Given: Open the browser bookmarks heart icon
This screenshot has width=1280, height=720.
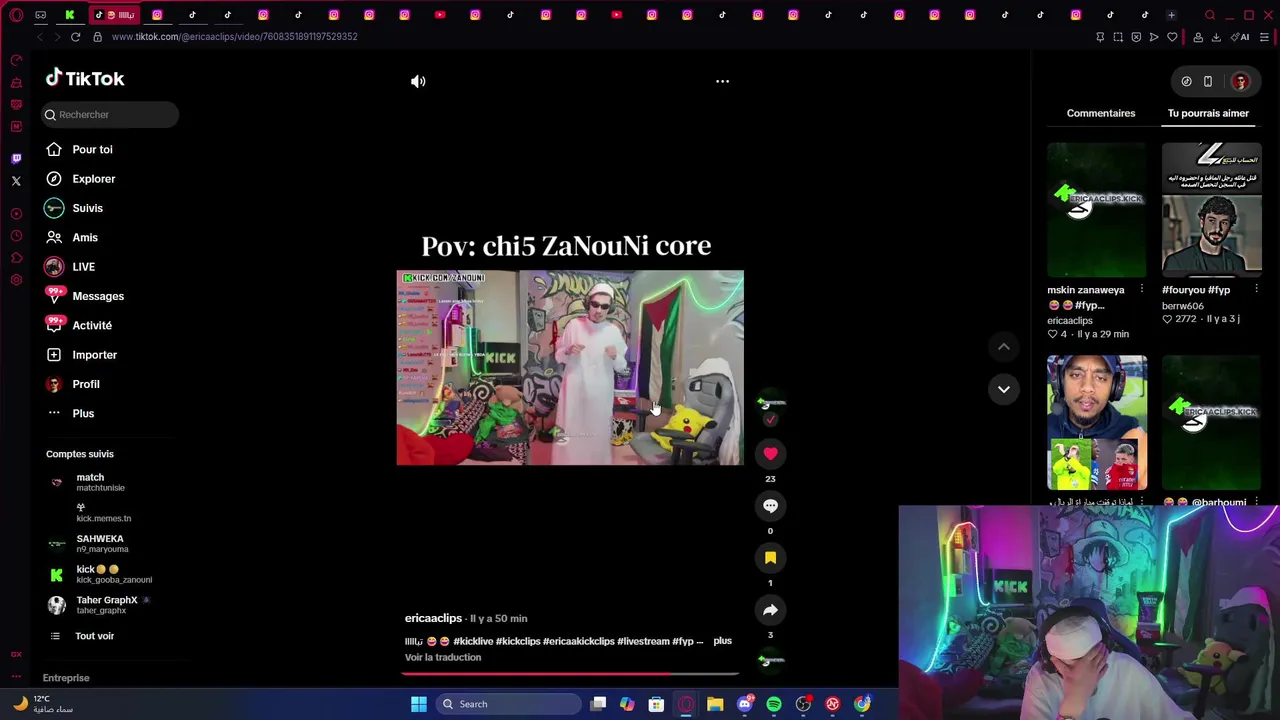Looking at the screenshot, I should click(x=1172, y=37).
